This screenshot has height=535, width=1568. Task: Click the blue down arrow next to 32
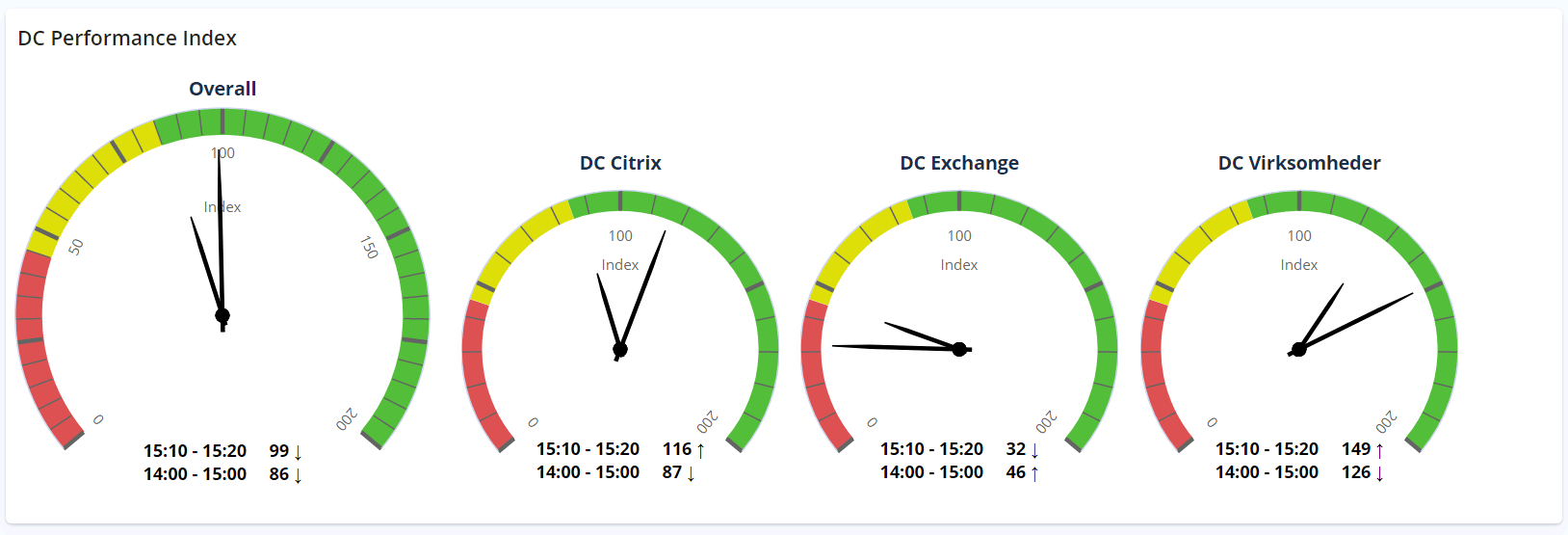pyautogui.click(x=1034, y=449)
